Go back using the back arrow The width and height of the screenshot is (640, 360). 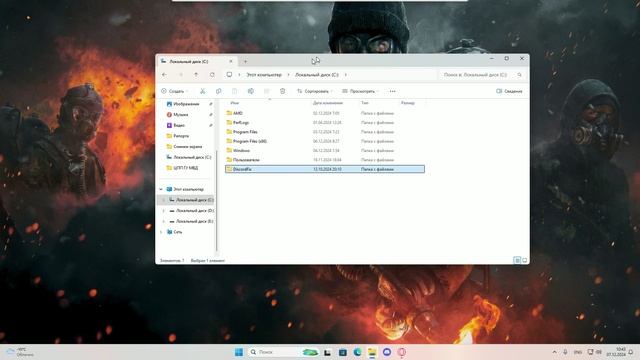[x=164, y=75]
